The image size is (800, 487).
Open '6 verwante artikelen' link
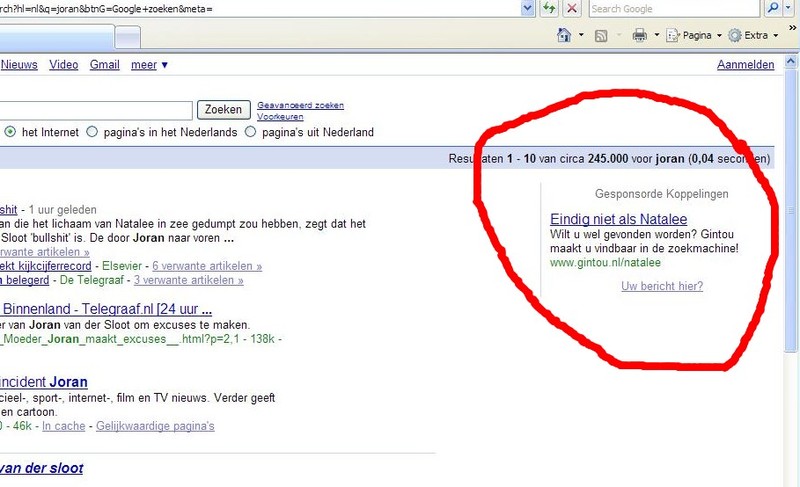207,266
